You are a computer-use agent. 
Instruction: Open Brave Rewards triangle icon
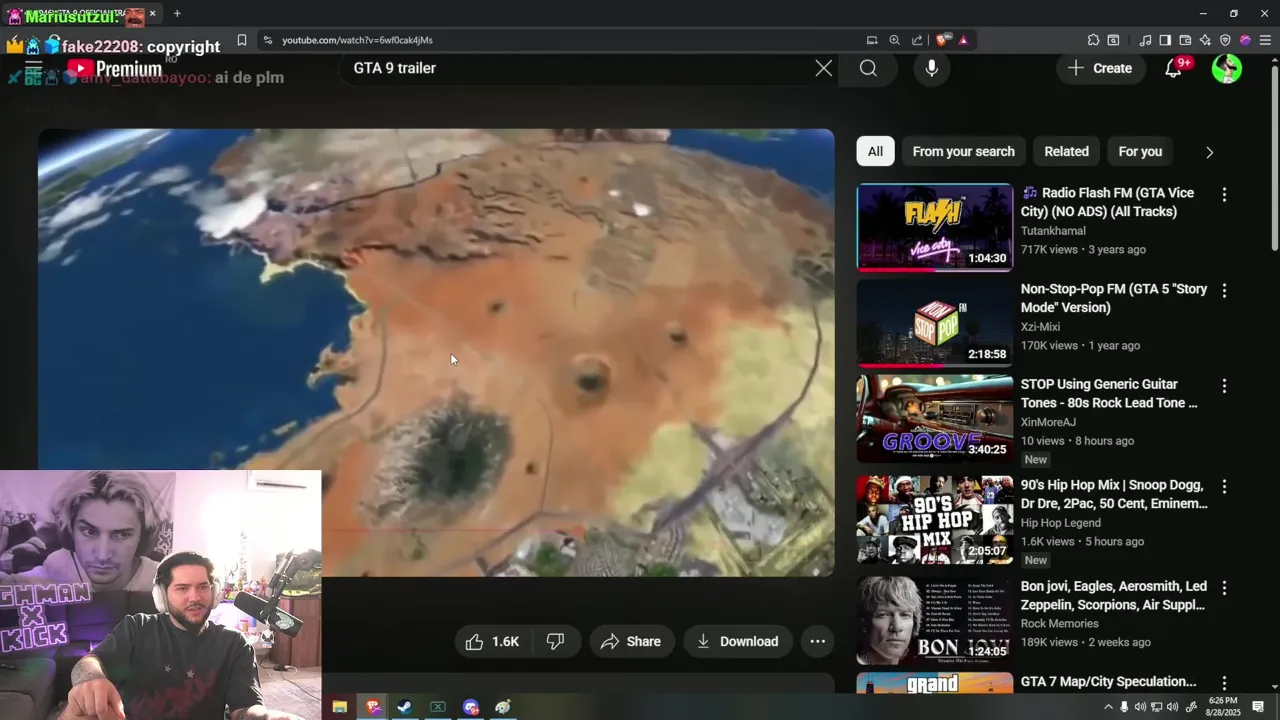[963, 40]
